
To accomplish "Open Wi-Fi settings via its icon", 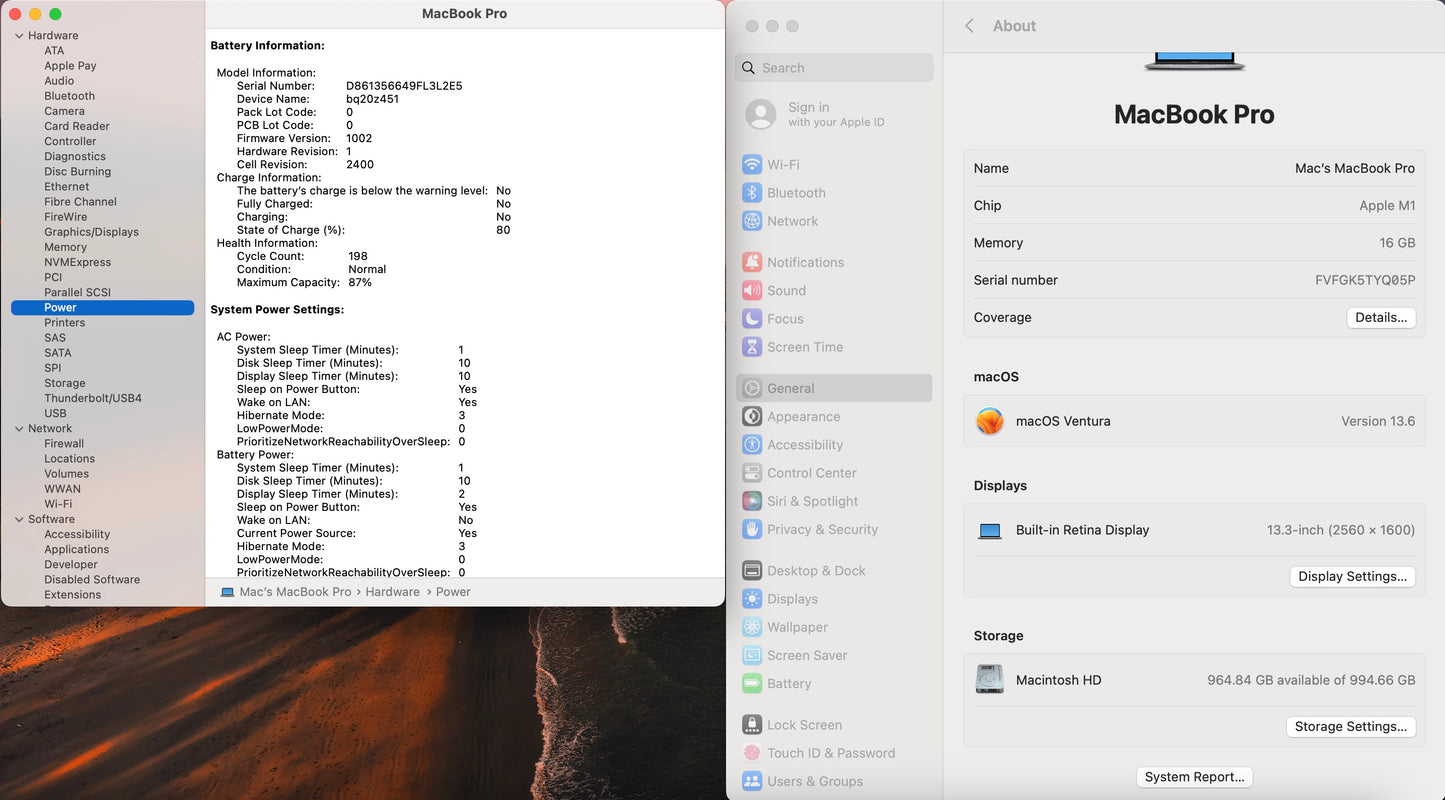I will (x=752, y=164).
